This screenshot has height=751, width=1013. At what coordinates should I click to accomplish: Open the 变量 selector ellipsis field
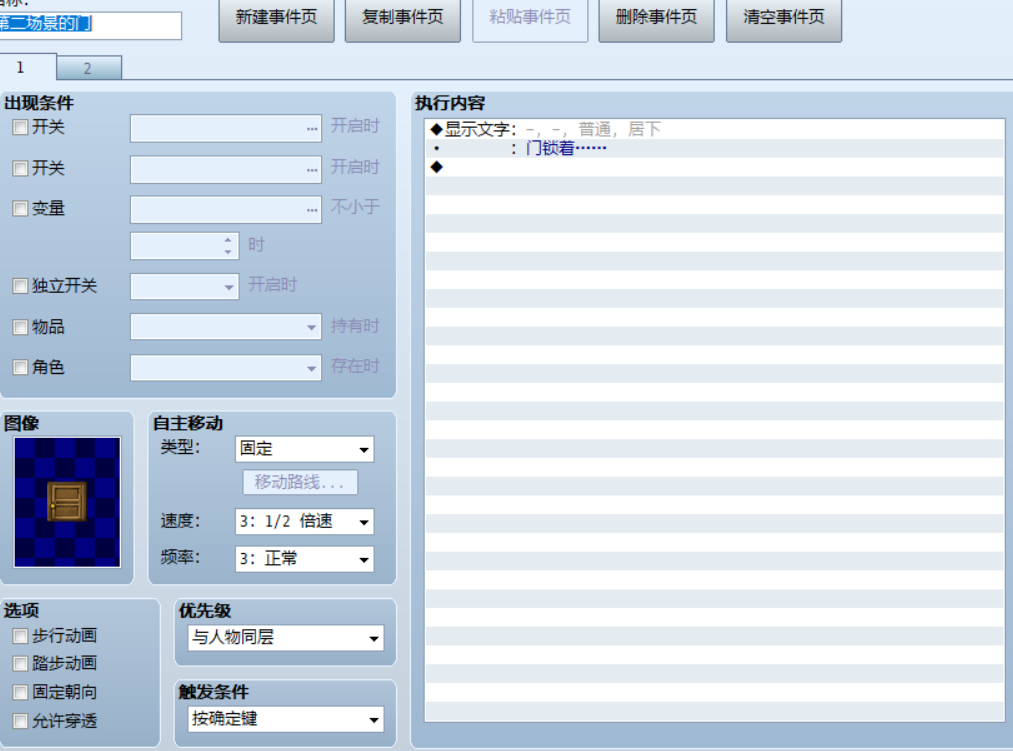225,209
